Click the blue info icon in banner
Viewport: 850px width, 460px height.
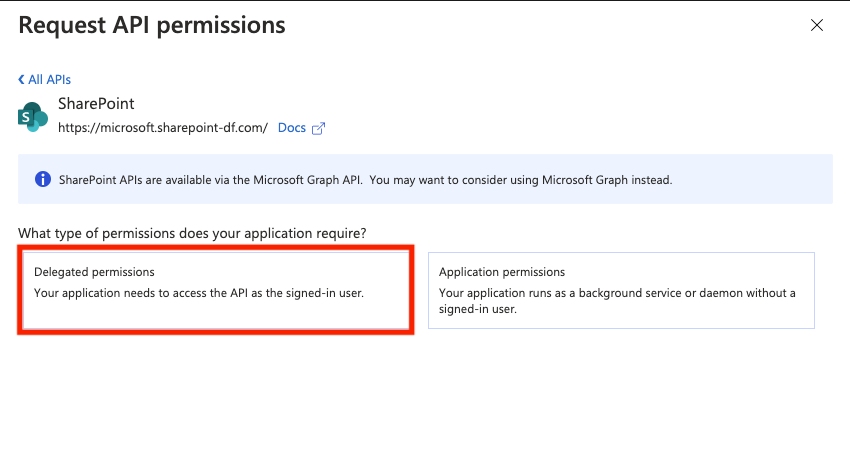[43, 180]
